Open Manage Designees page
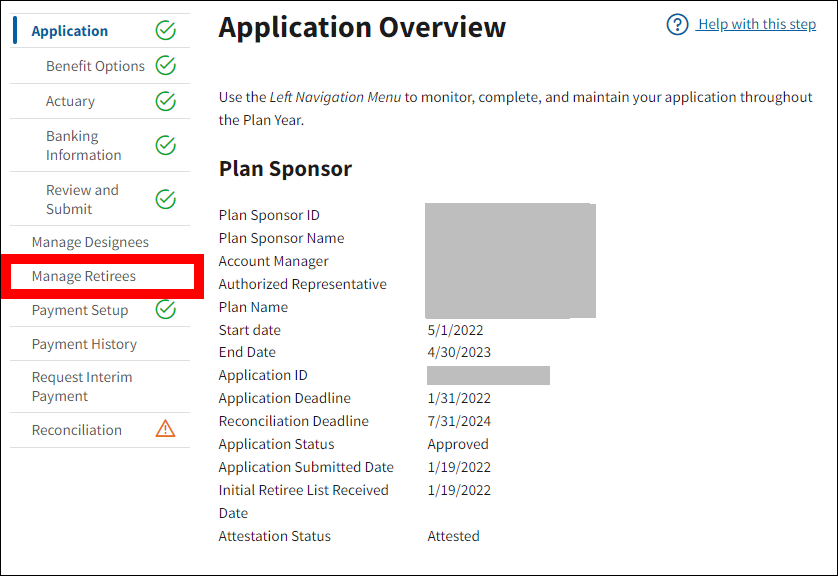838x576 pixels. (90, 242)
